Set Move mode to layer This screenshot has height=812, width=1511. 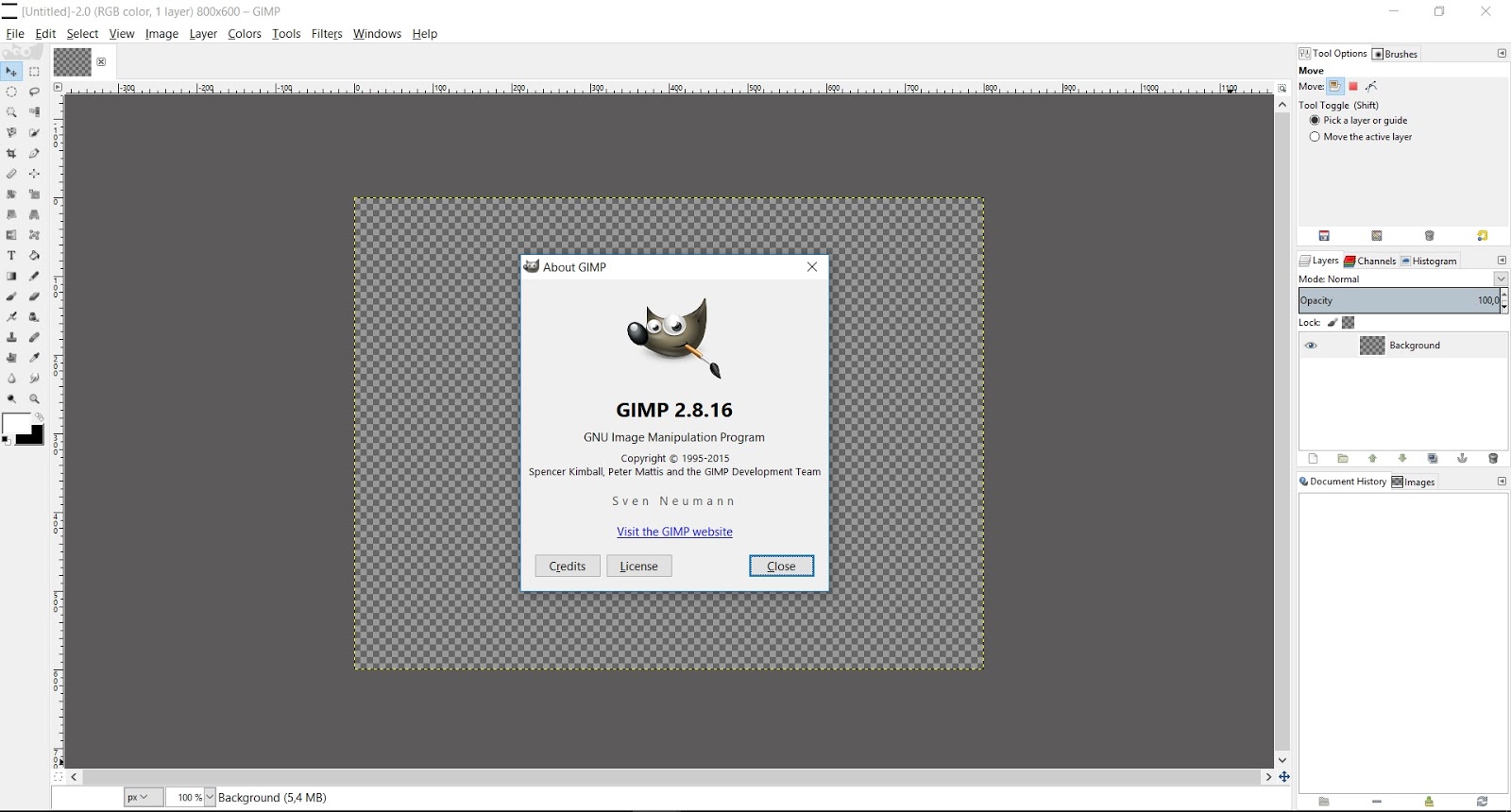click(1335, 86)
